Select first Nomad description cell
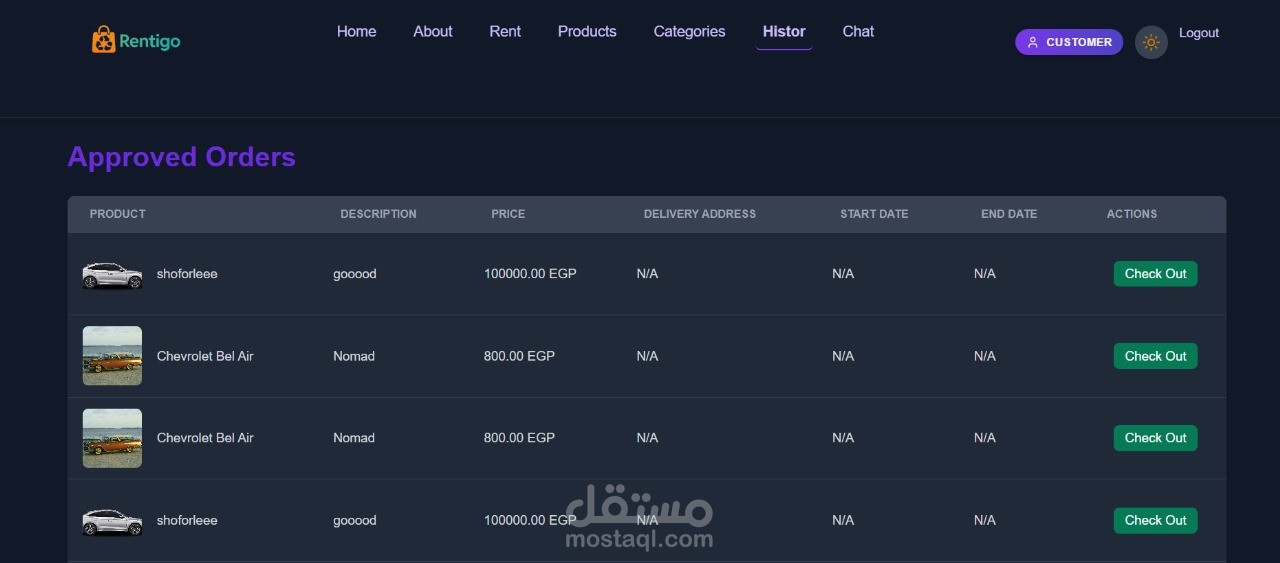1280x563 pixels. click(x=354, y=356)
